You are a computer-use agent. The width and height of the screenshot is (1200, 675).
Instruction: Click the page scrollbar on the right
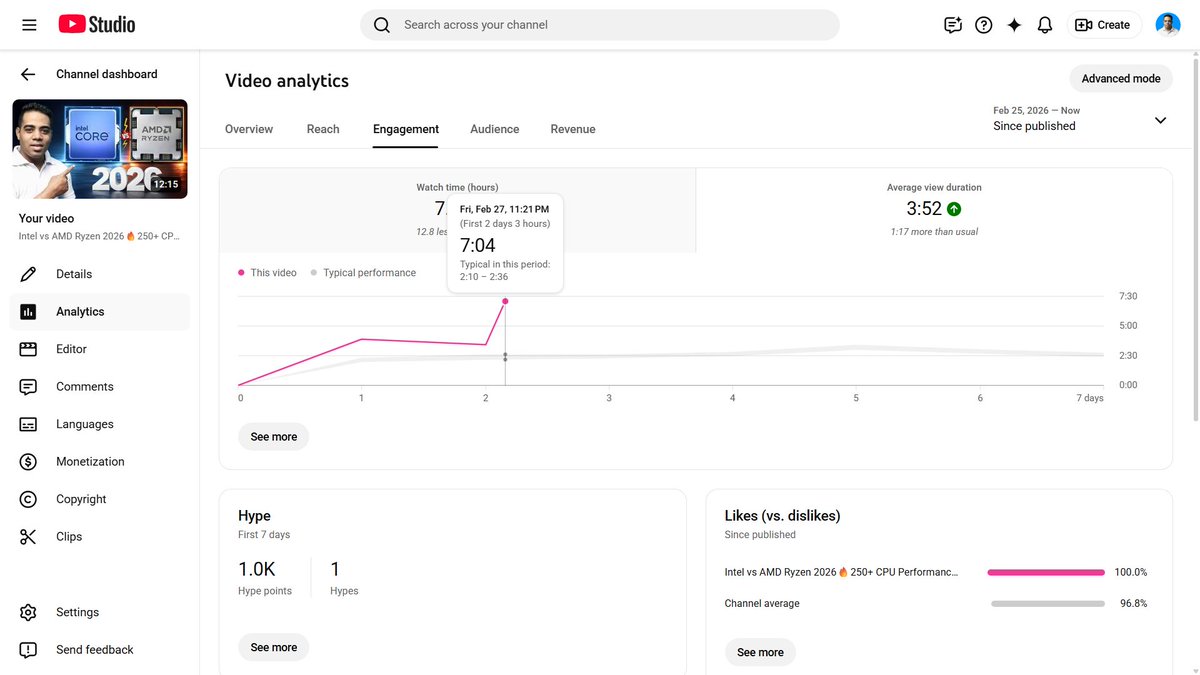coord(1196,240)
